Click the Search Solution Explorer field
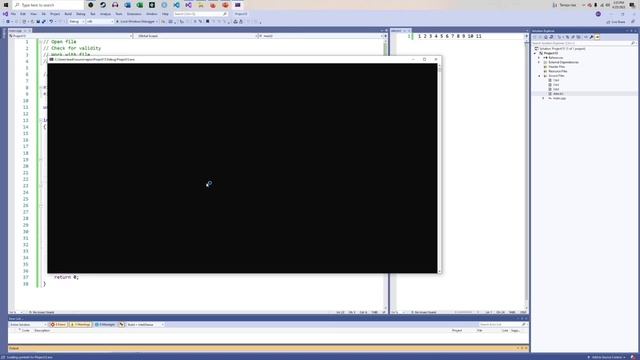The width and height of the screenshot is (640, 360). [584, 43]
